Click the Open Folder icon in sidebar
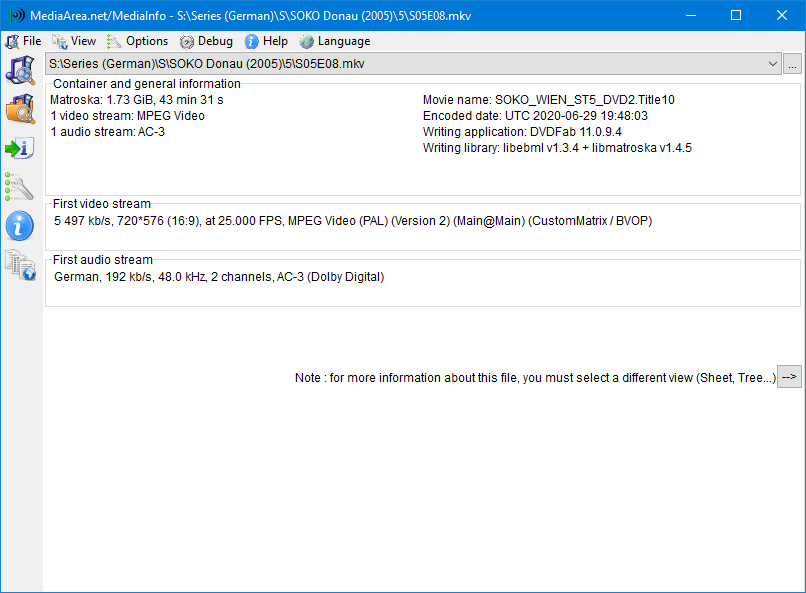 21,109
